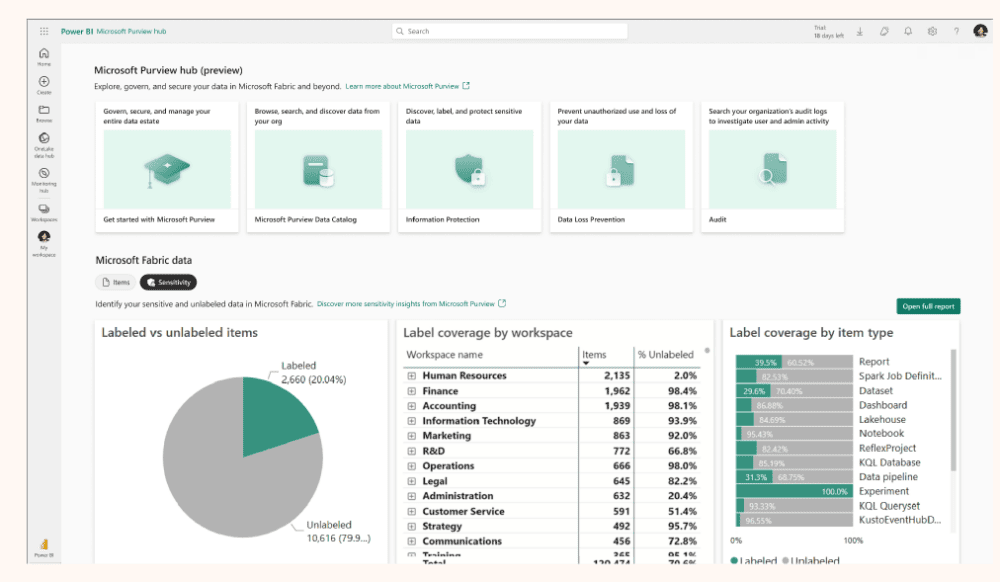Click the Audit magnifier document image
The image size is (1000, 582).
(772, 169)
